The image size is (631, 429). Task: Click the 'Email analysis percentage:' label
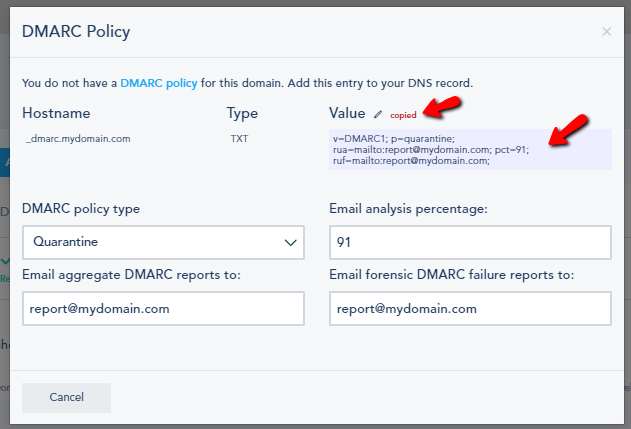[x=407, y=209]
